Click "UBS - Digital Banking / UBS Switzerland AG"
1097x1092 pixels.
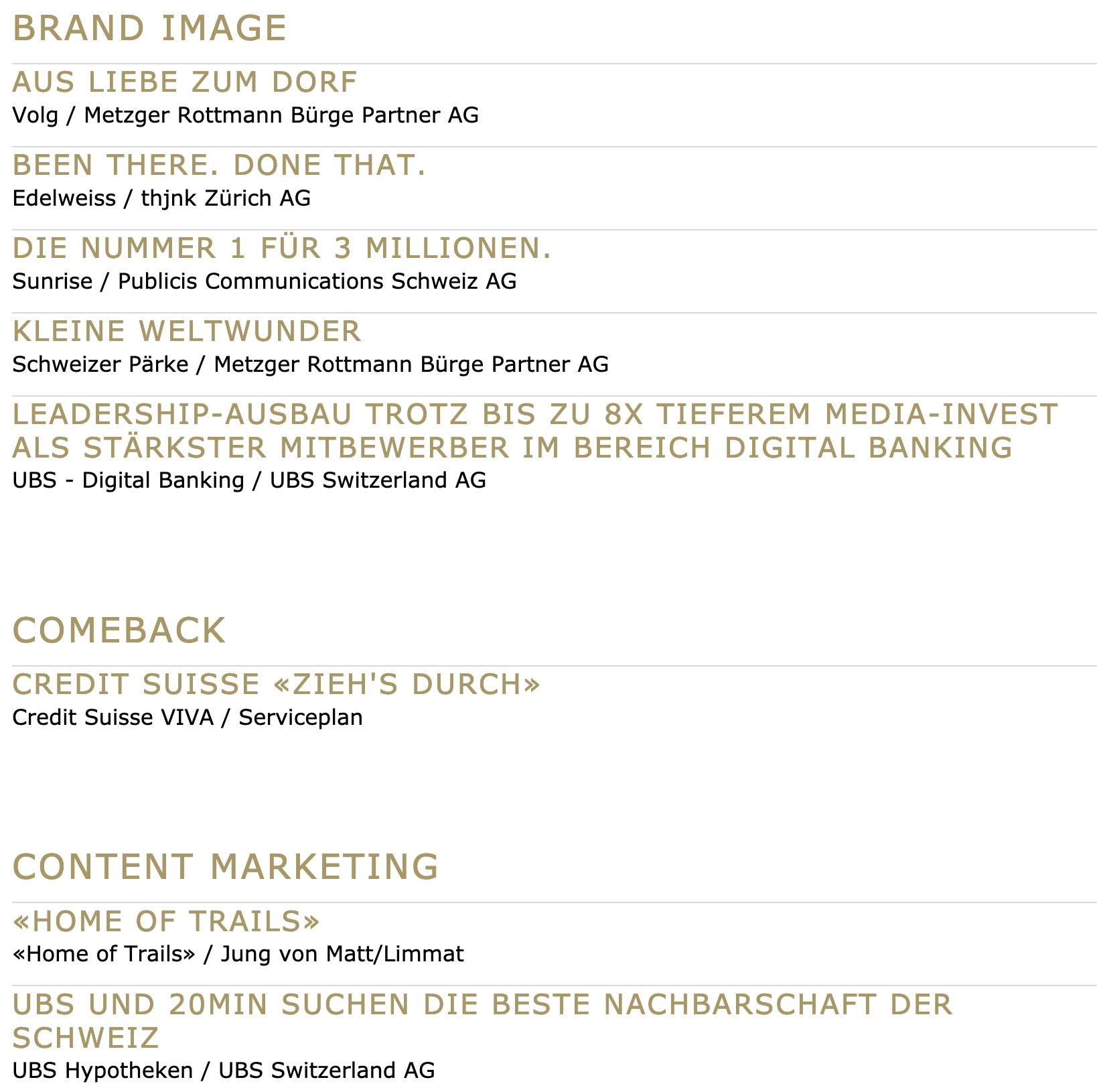(249, 480)
